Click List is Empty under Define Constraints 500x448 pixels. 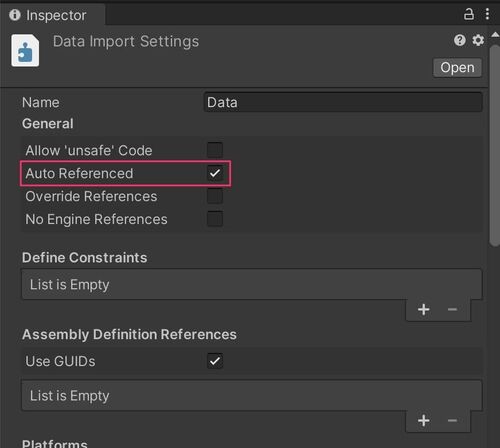69,285
